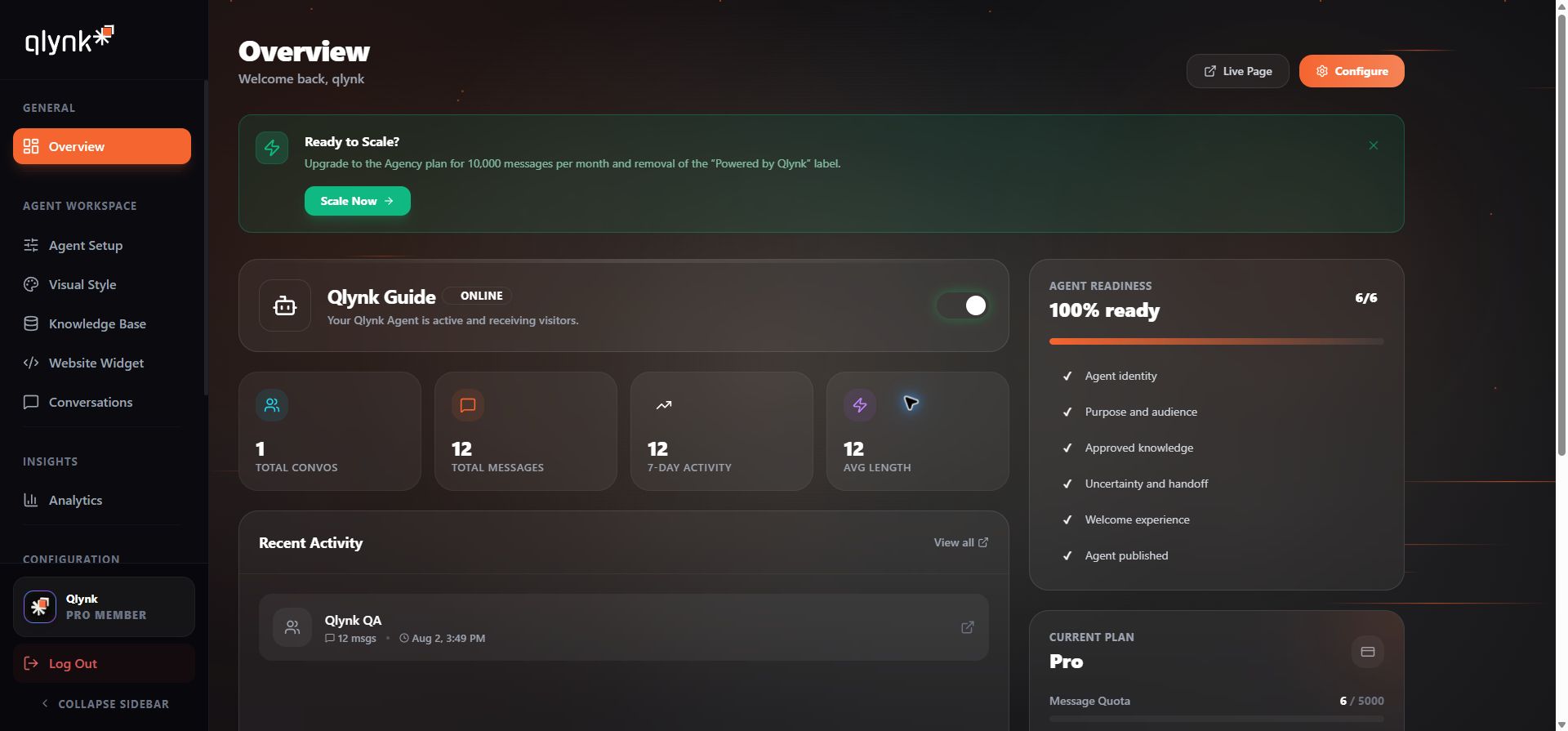
Task: Click the Qlynk Pro Member avatar
Action: click(40, 607)
